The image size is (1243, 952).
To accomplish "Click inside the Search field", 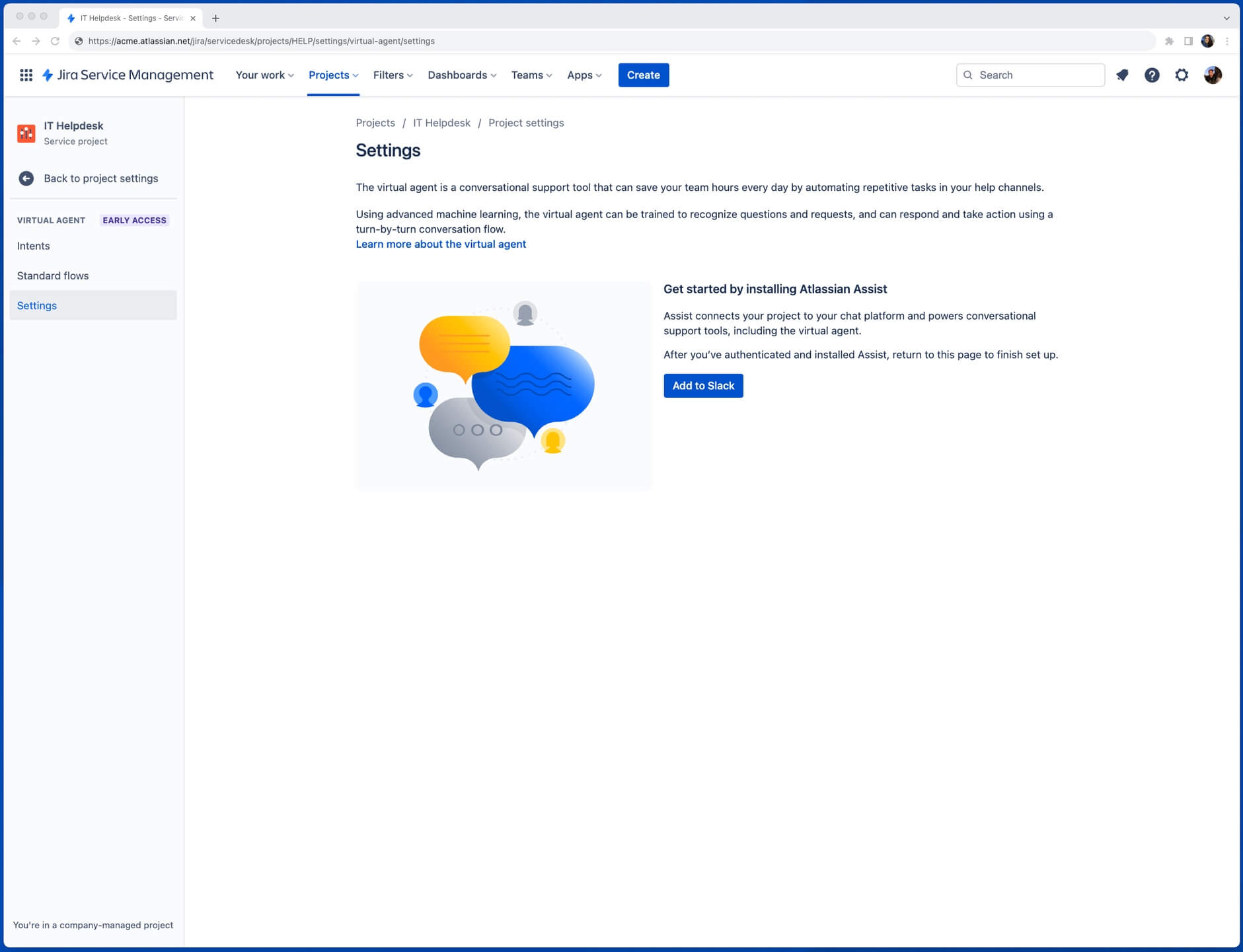I will 1031,75.
